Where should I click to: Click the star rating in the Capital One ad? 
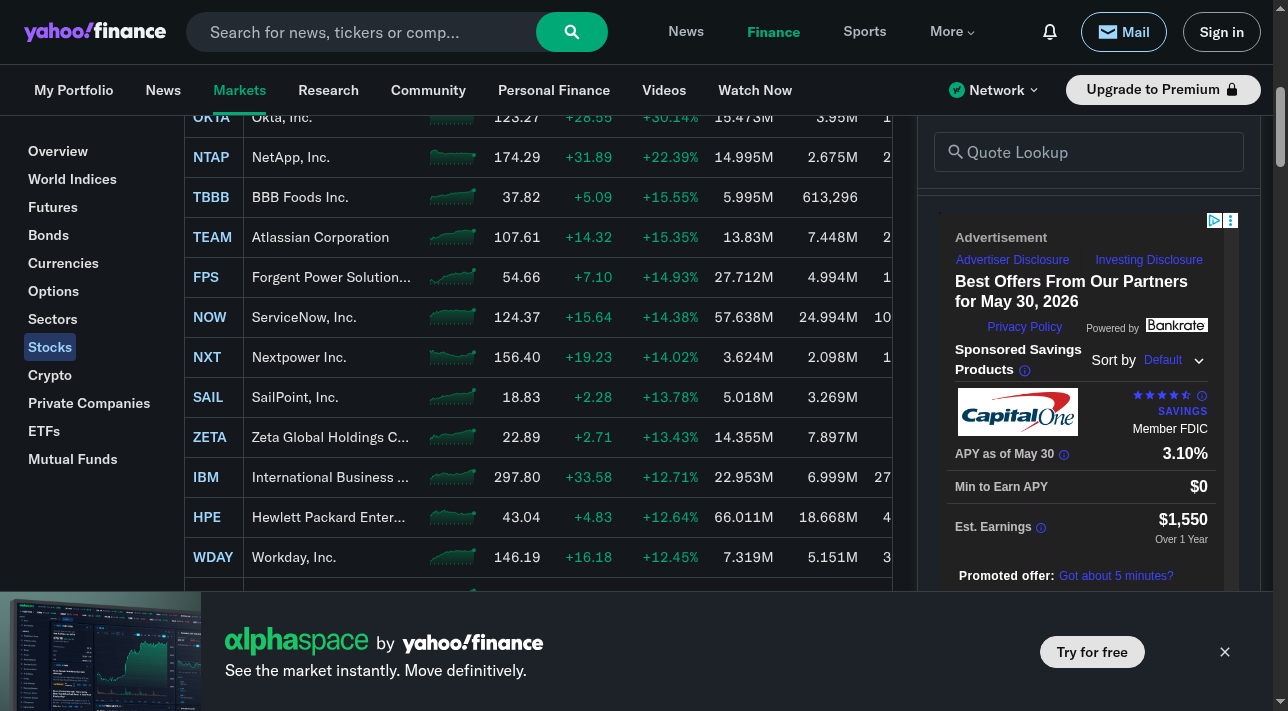point(1162,395)
